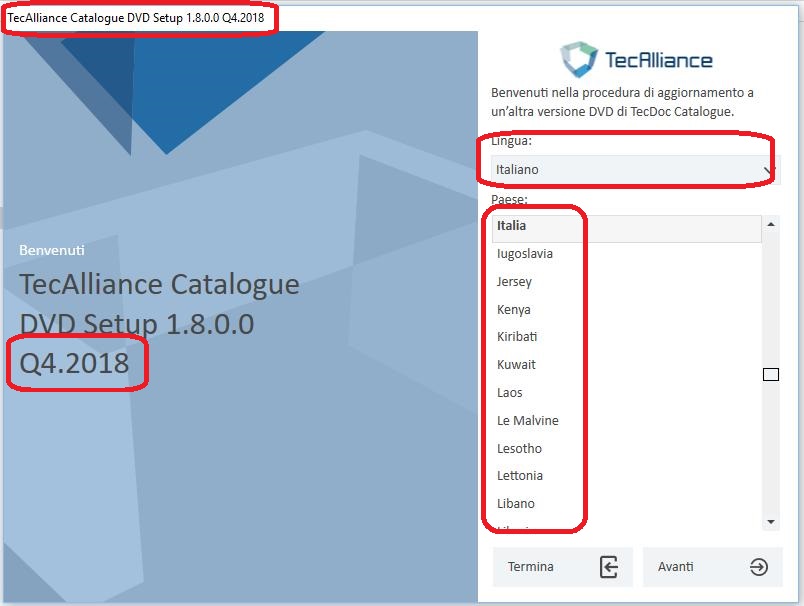The width and height of the screenshot is (804, 606).
Task: Open the Lingua language dropdown showing Italiano
Action: pos(636,170)
